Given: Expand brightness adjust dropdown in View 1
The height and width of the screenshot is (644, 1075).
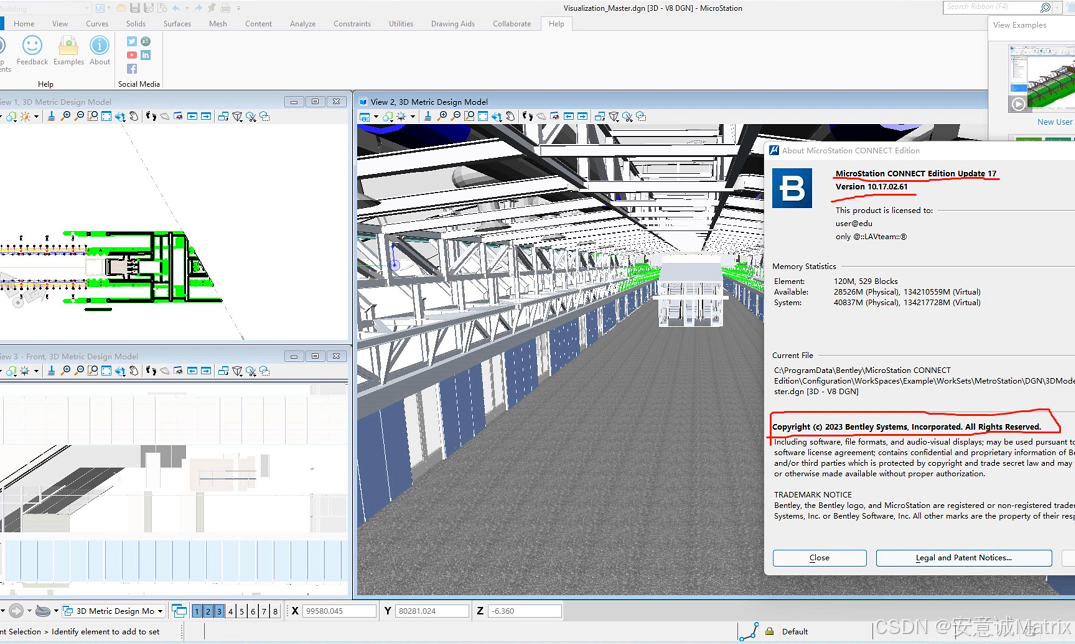Looking at the screenshot, I should 36,117.
